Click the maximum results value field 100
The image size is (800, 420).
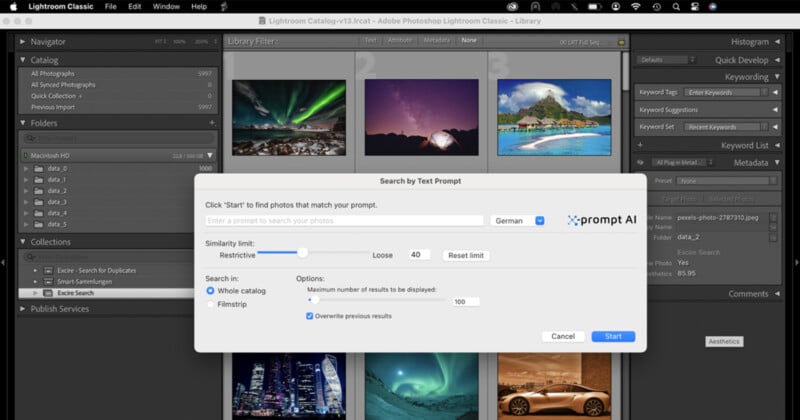[x=465, y=302]
